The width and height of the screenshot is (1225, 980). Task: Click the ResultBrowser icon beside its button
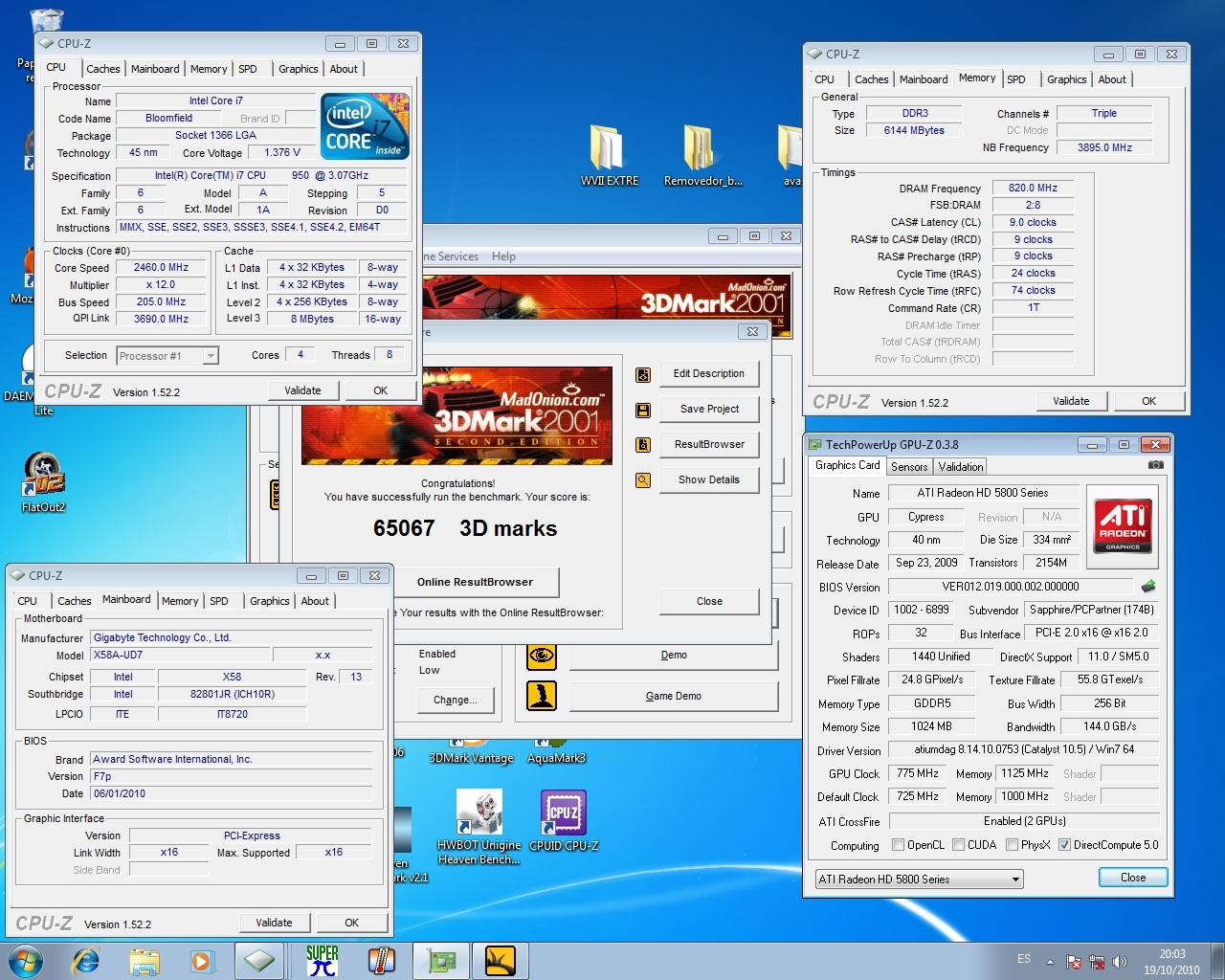tap(643, 445)
